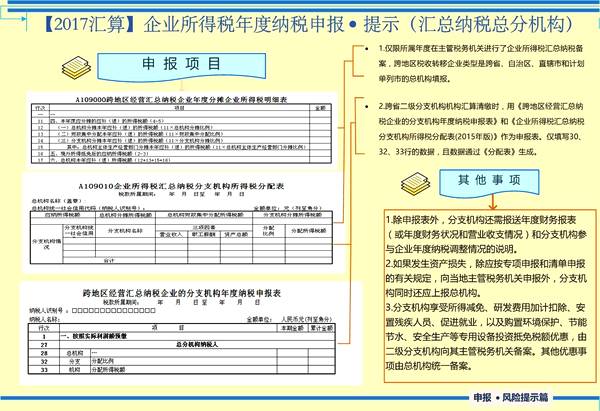Click the 分支机构分摊所得税额 header cell
Screen dimensions: 600x411
coord(292,215)
